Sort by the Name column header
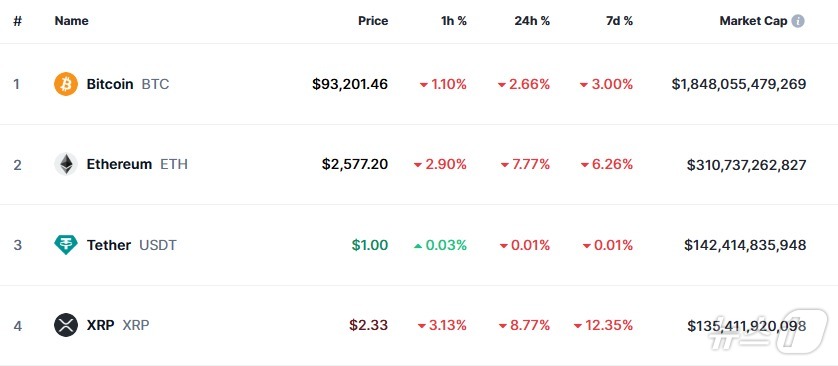This screenshot has height=366, width=838. tap(72, 21)
